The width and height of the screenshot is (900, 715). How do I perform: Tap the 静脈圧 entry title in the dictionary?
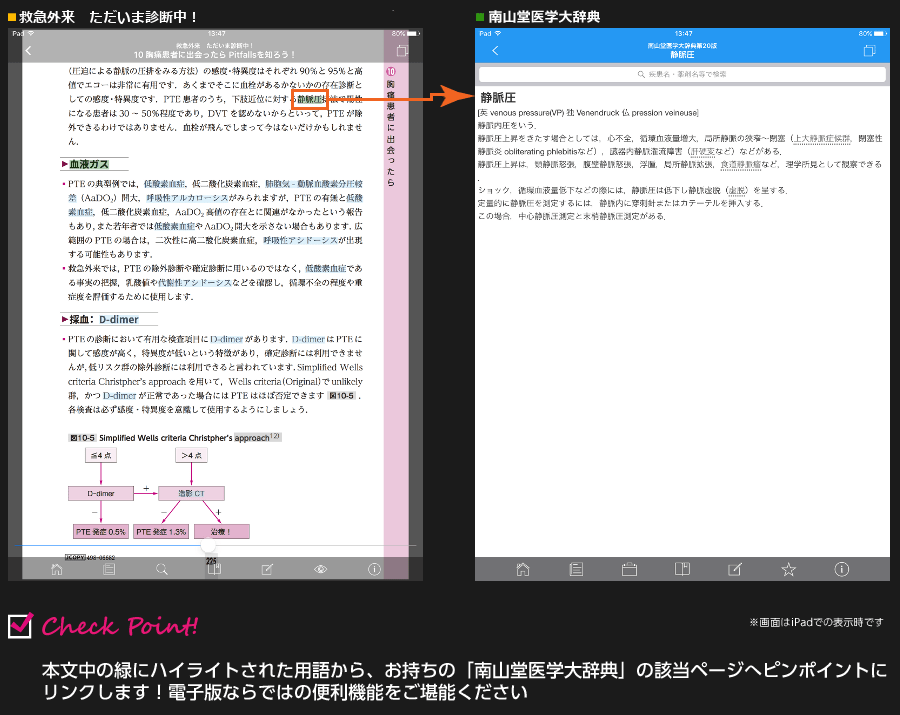pos(498,98)
